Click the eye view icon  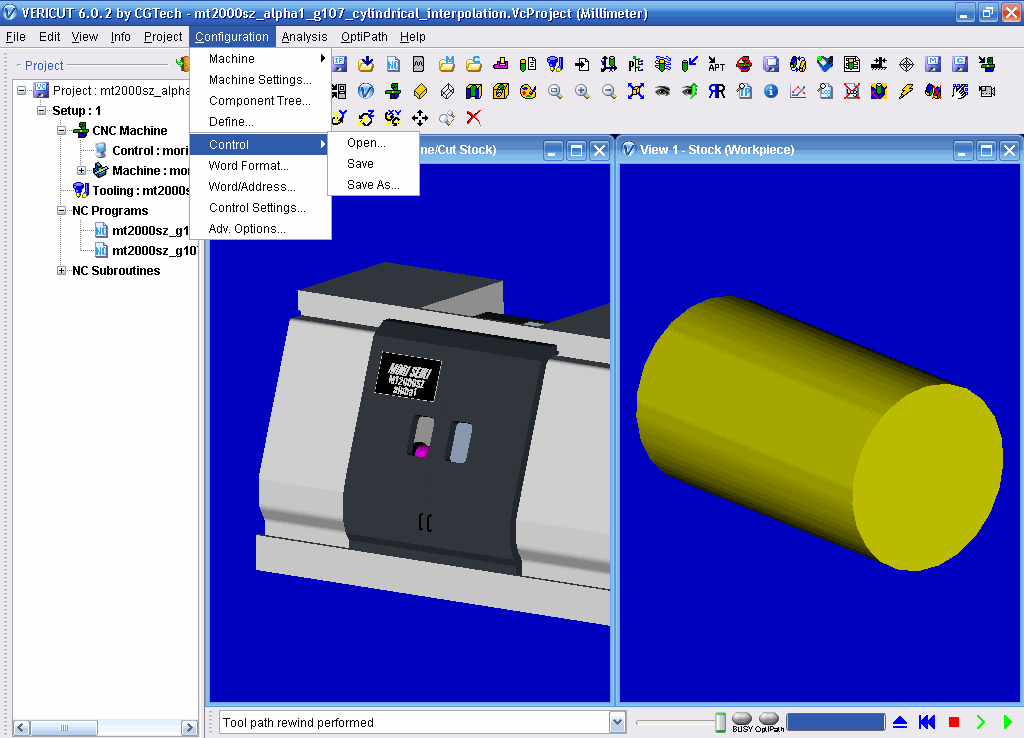(662, 91)
